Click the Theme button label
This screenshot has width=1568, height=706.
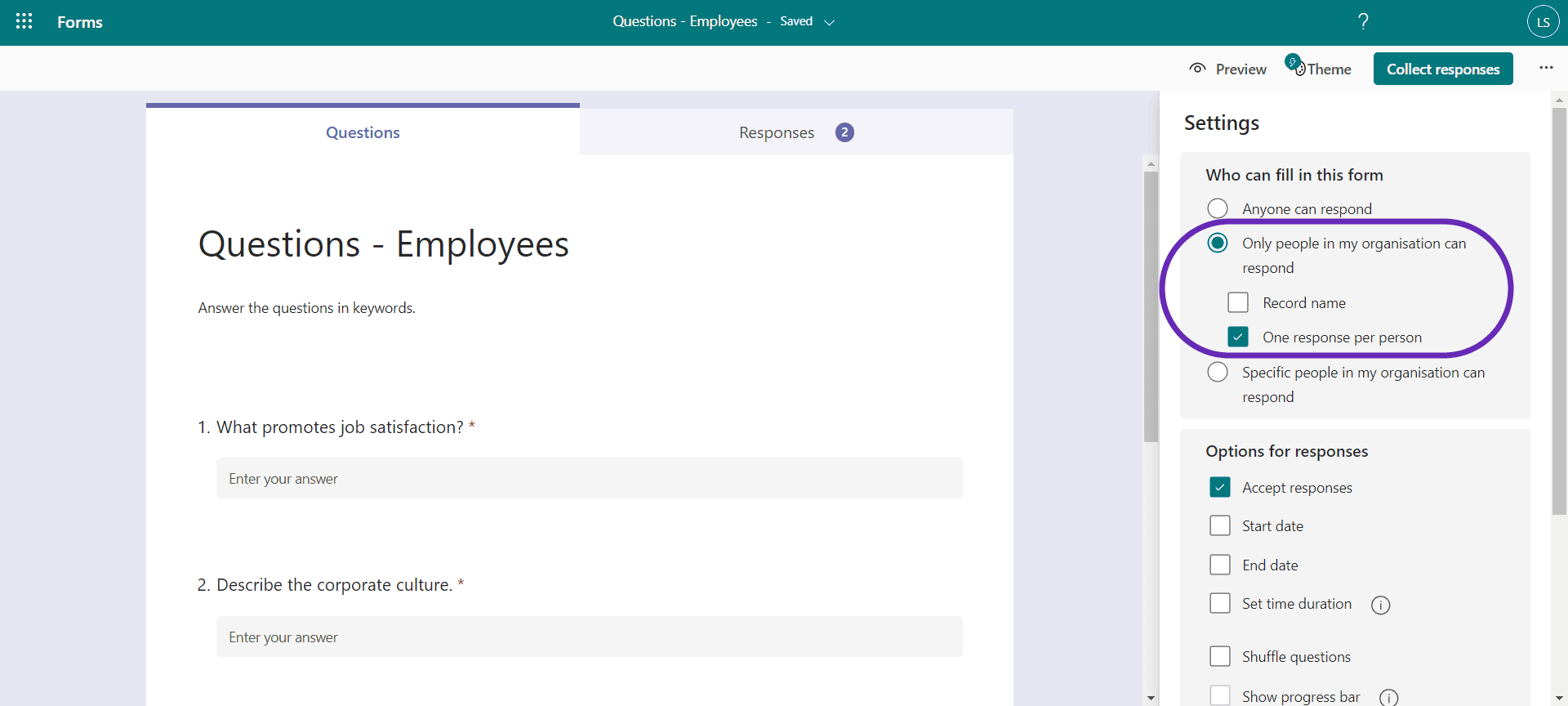pos(1330,69)
